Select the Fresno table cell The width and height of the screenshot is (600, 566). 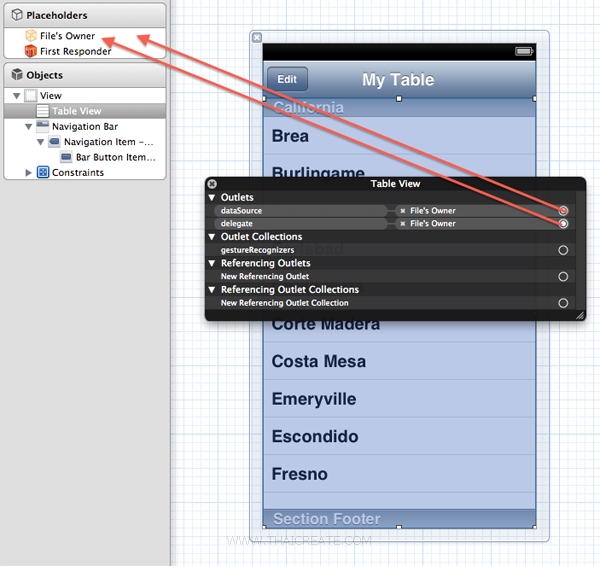(x=399, y=474)
